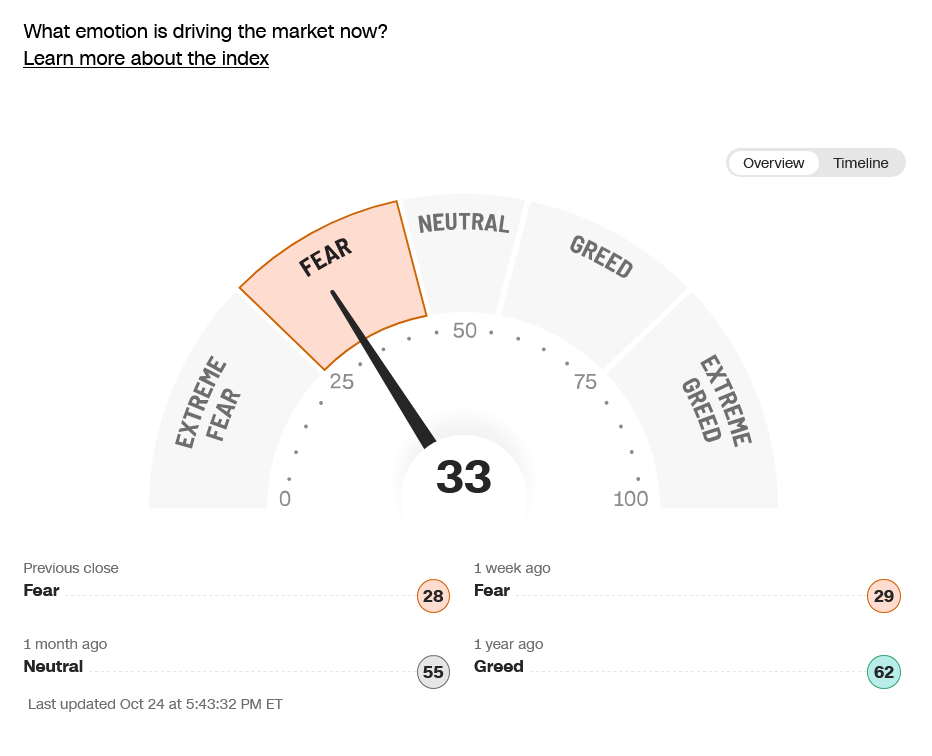Click the 1 year ago badge 62
Viewport: 932px width, 756px height.
pos(884,672)
